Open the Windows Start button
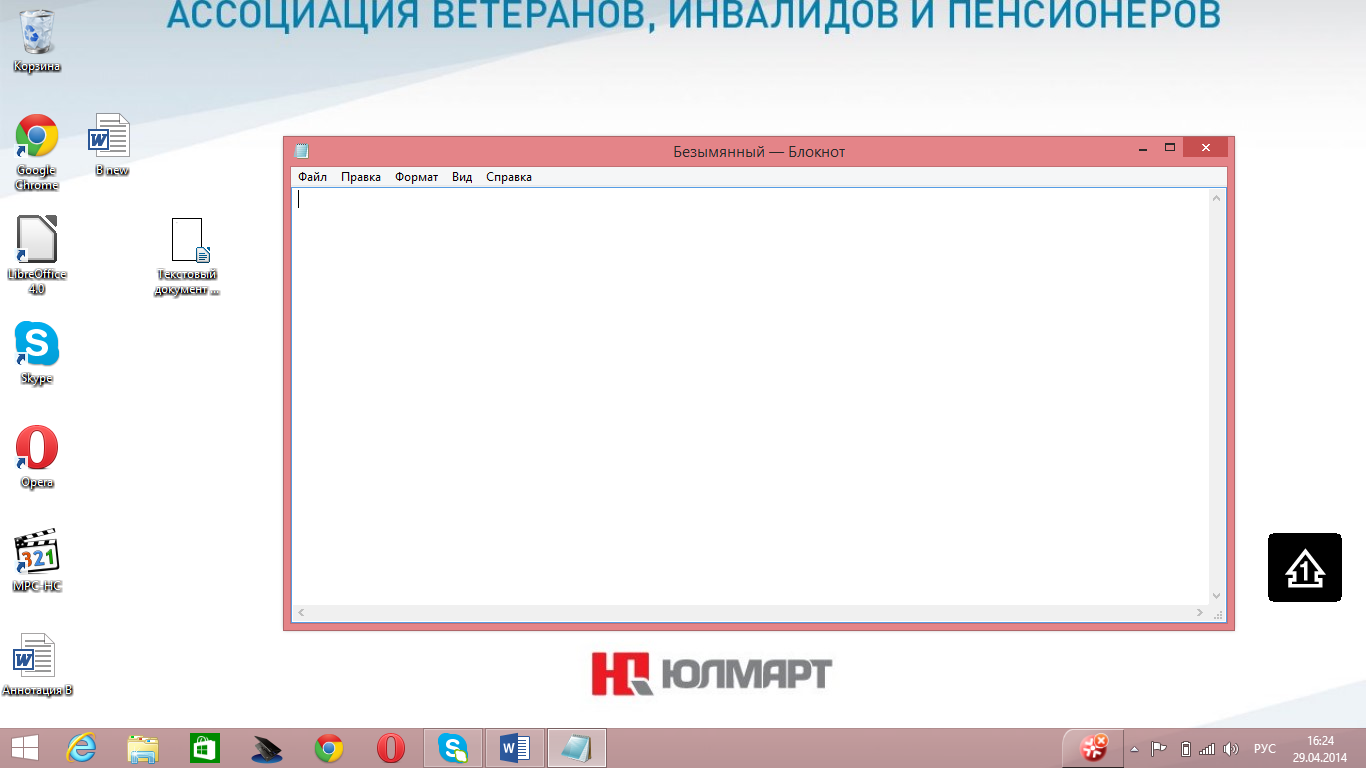Viewport: 1366px width, 768px height. tap(25, 748)
